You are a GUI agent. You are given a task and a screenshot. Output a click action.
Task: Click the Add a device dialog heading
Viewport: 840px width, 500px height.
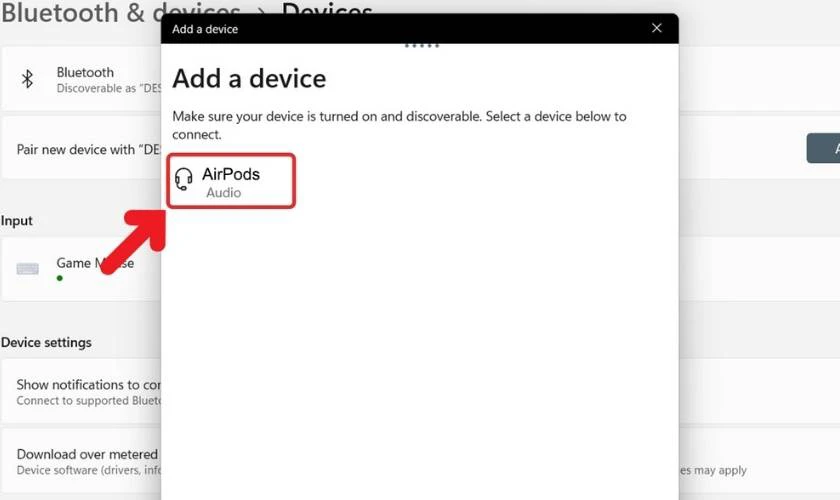pyautogui.click(x=249, y=78)
